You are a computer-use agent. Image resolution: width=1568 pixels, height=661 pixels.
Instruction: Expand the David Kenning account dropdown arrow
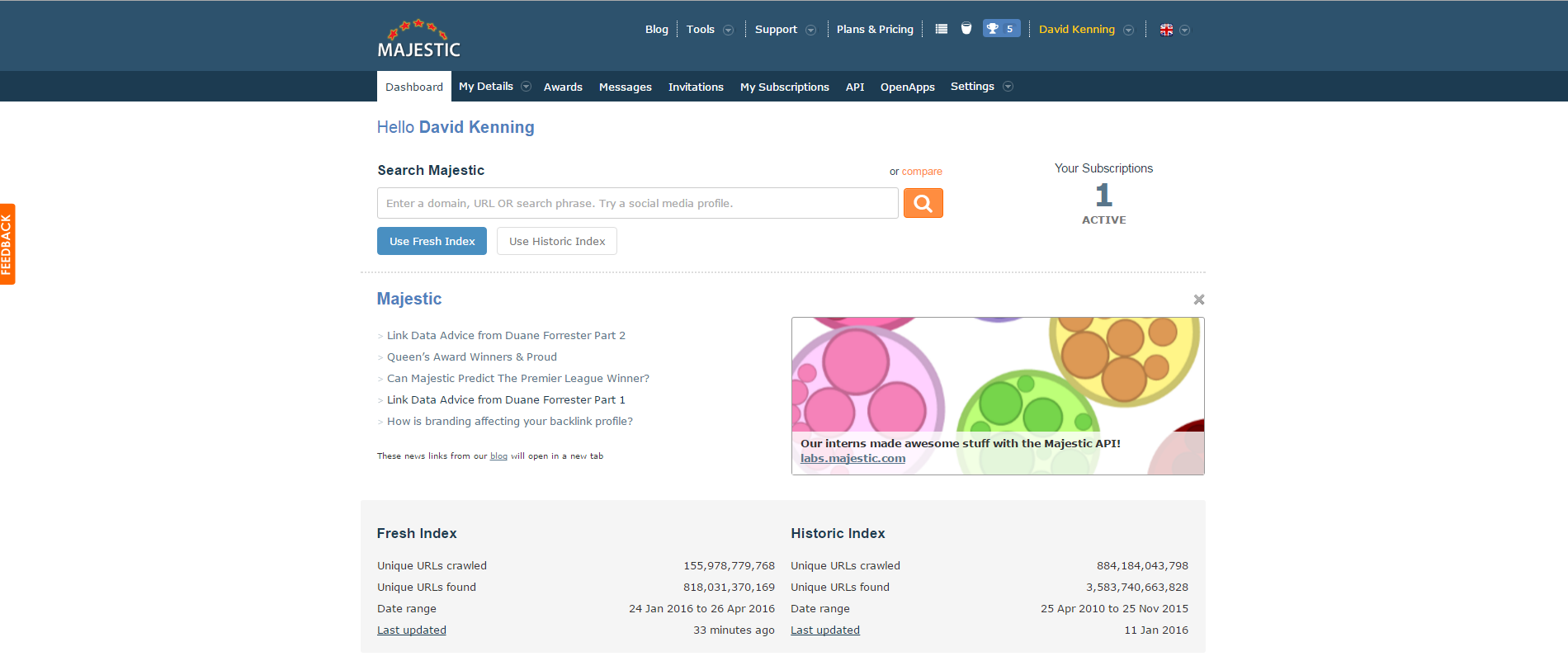tap(1128, 30)
